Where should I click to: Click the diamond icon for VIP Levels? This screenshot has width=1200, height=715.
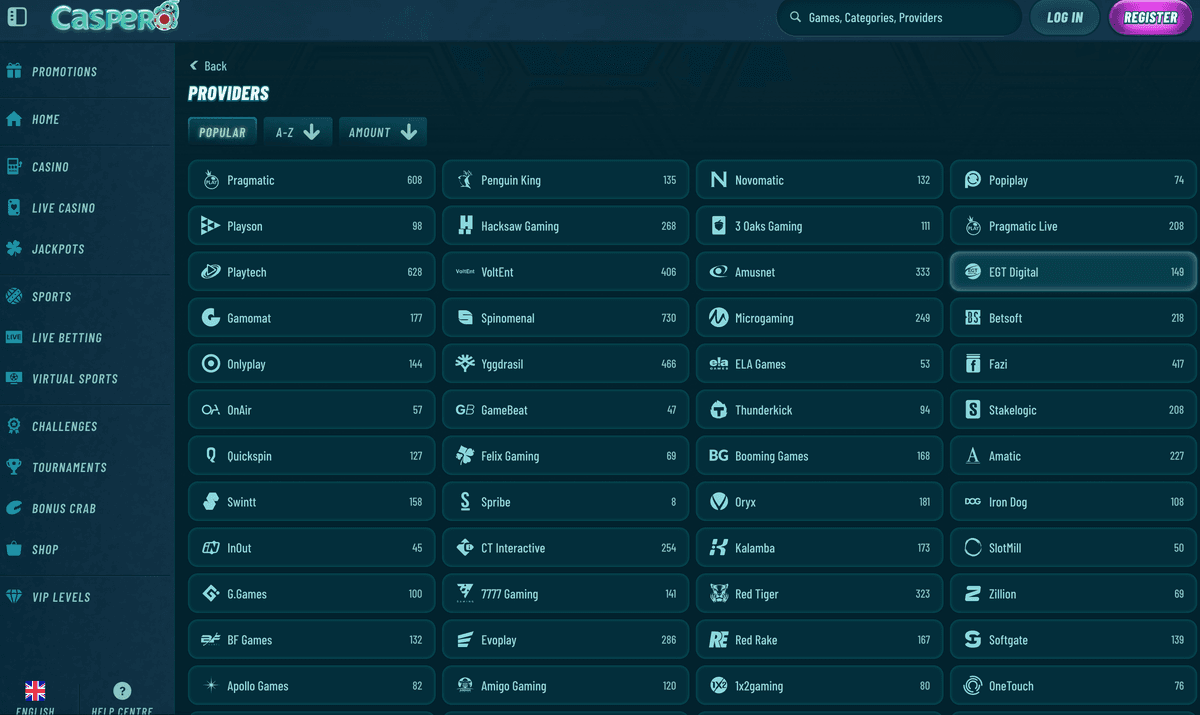click(14, 597)
